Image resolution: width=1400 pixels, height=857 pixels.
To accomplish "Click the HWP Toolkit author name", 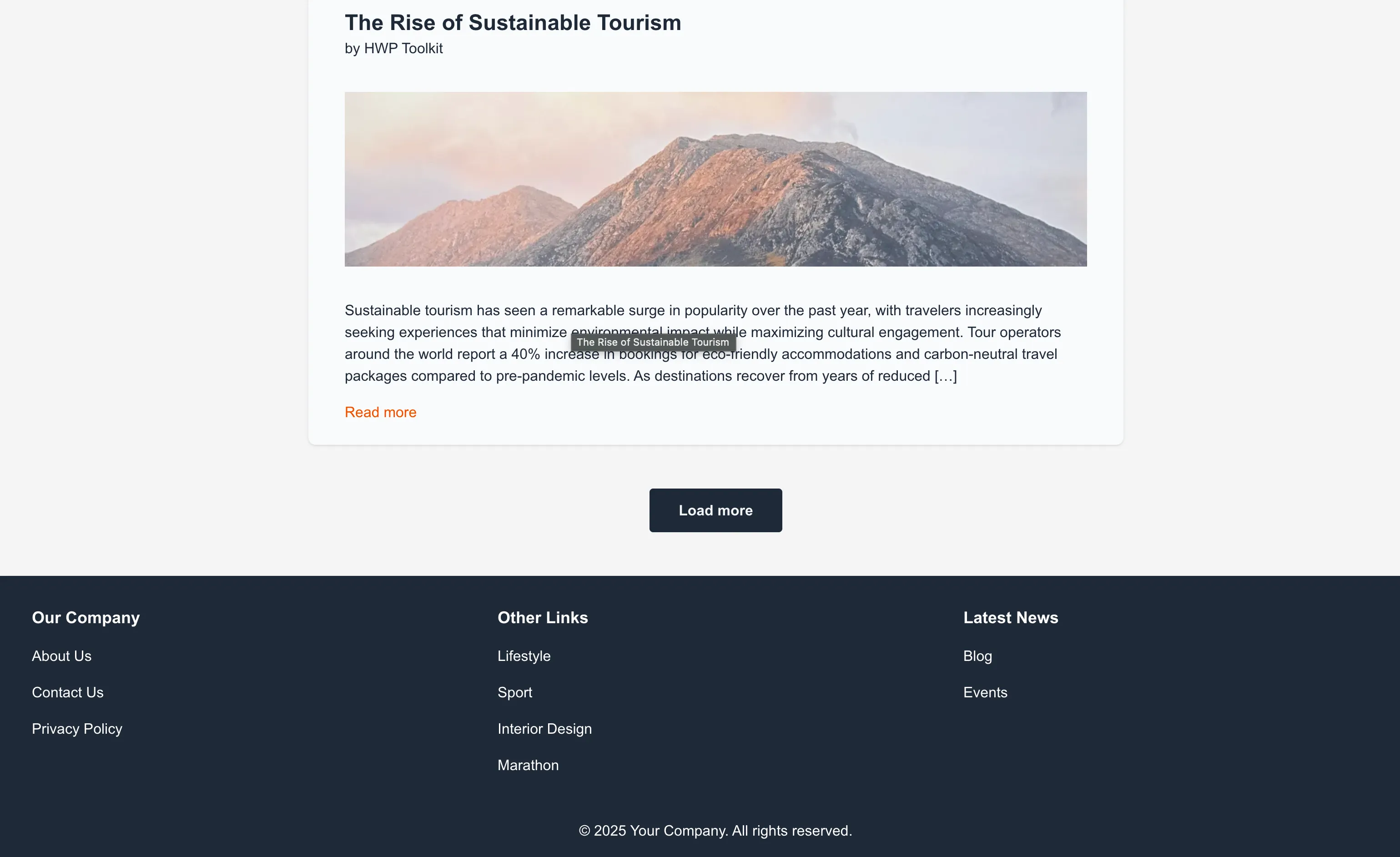I will [x=403, y=48].
